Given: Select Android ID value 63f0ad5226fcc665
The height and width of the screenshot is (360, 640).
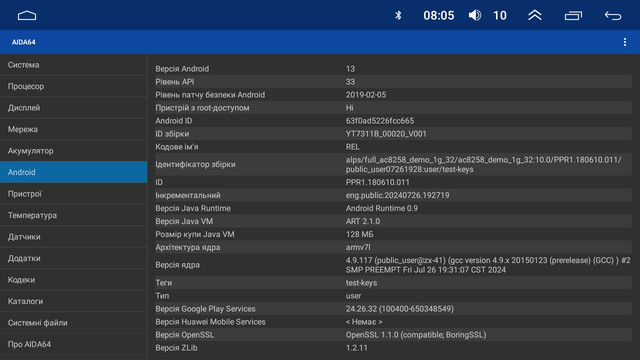Looking at the screenshot, I should [380, 121].
